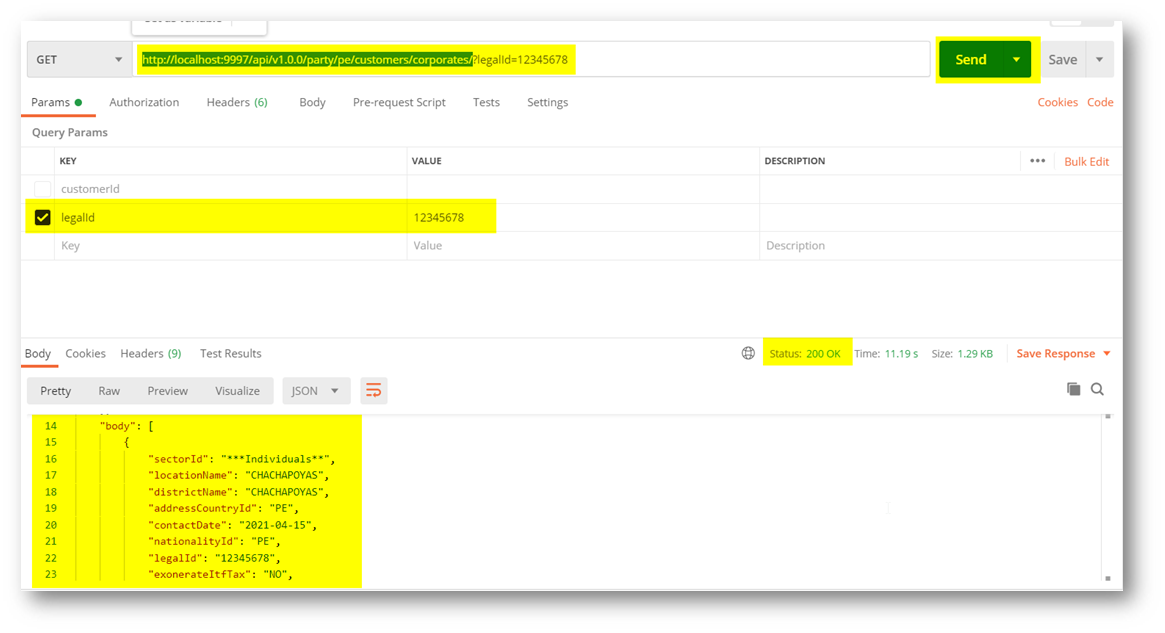Switch response view to Raw
The width and height of the screenshot is (1165, 633).
pos(109,391)
